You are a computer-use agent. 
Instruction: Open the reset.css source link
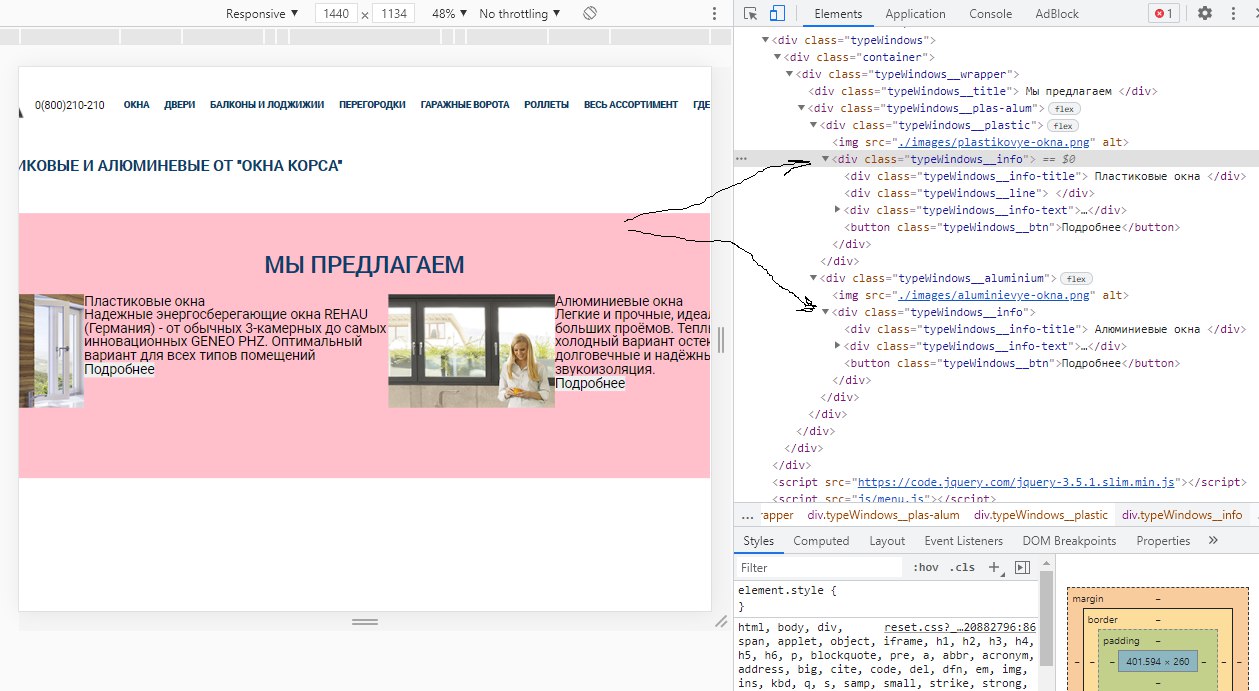[960, 627]
